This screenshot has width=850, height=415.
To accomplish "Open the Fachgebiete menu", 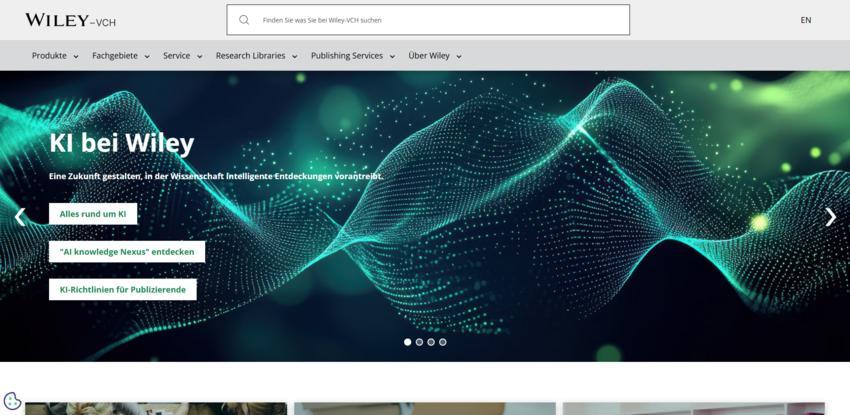I will coord(115,55).
